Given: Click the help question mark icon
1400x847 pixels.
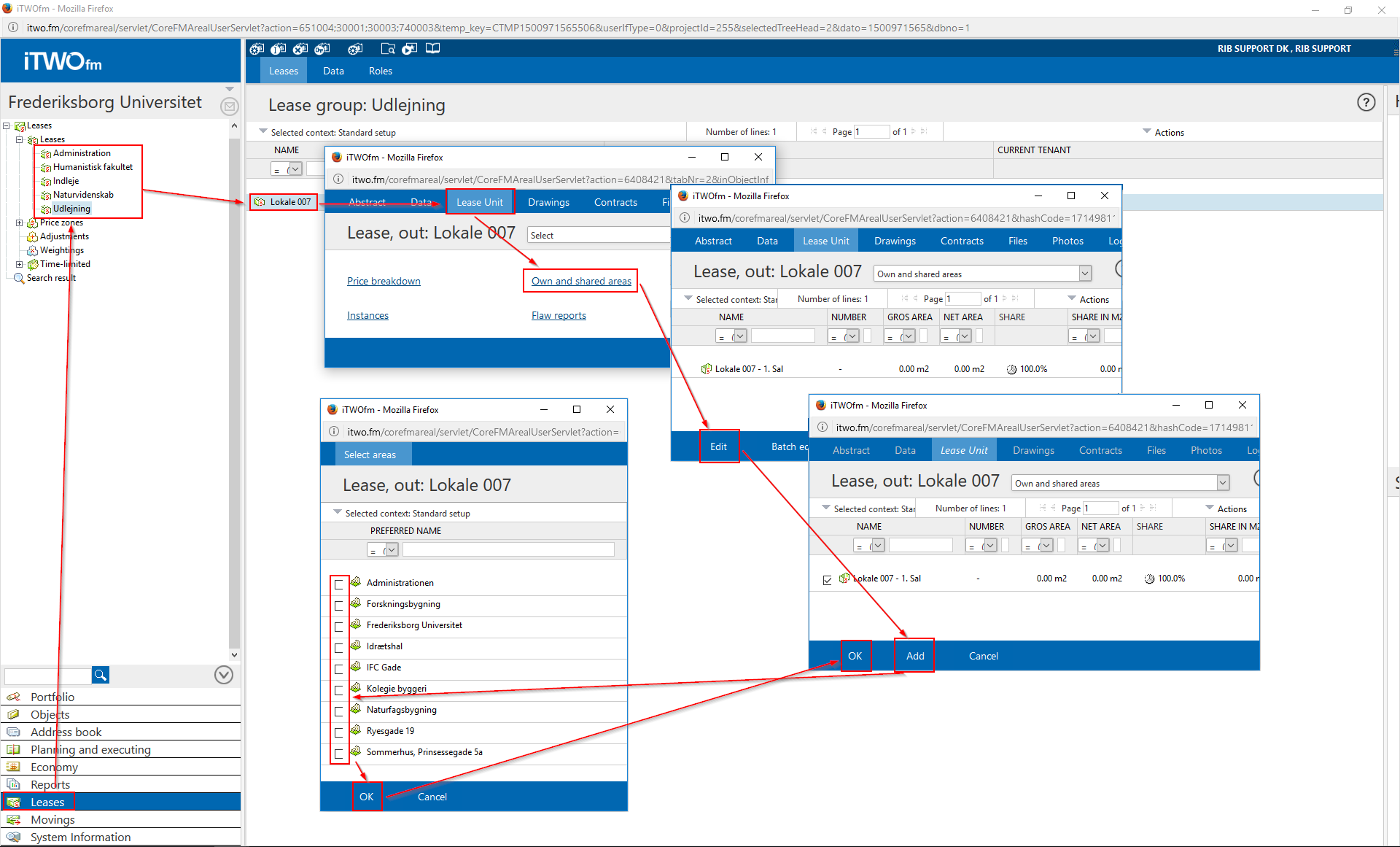Looking at the screenshot, I should [x=1366, y=102].
